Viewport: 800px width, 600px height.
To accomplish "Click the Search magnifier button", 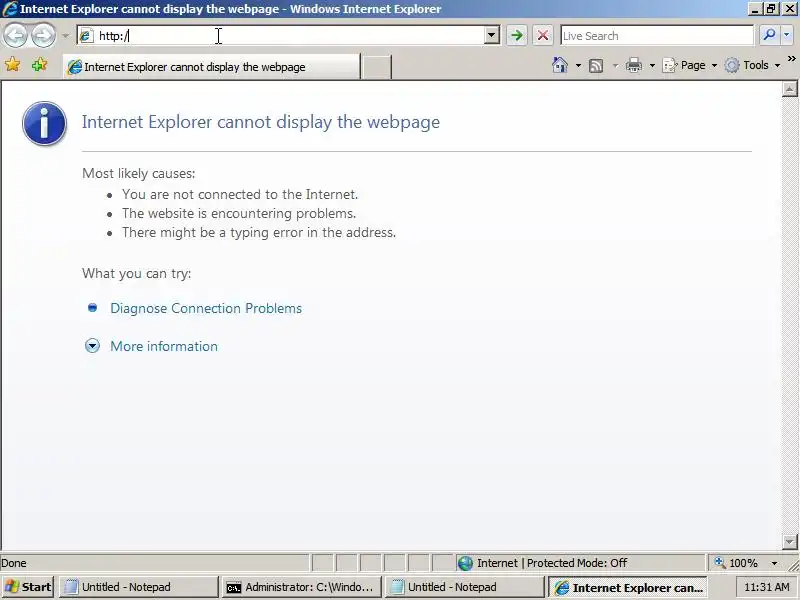I will (769, 35).
